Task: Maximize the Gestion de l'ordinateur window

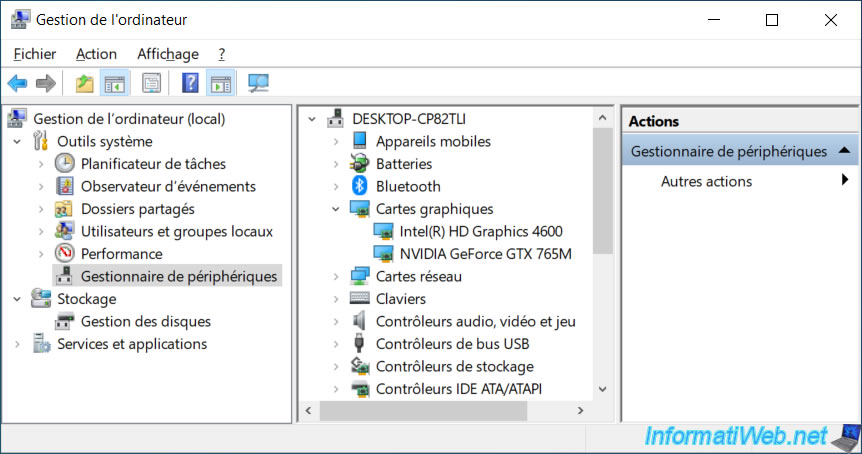Action: (x=772, y=20)
